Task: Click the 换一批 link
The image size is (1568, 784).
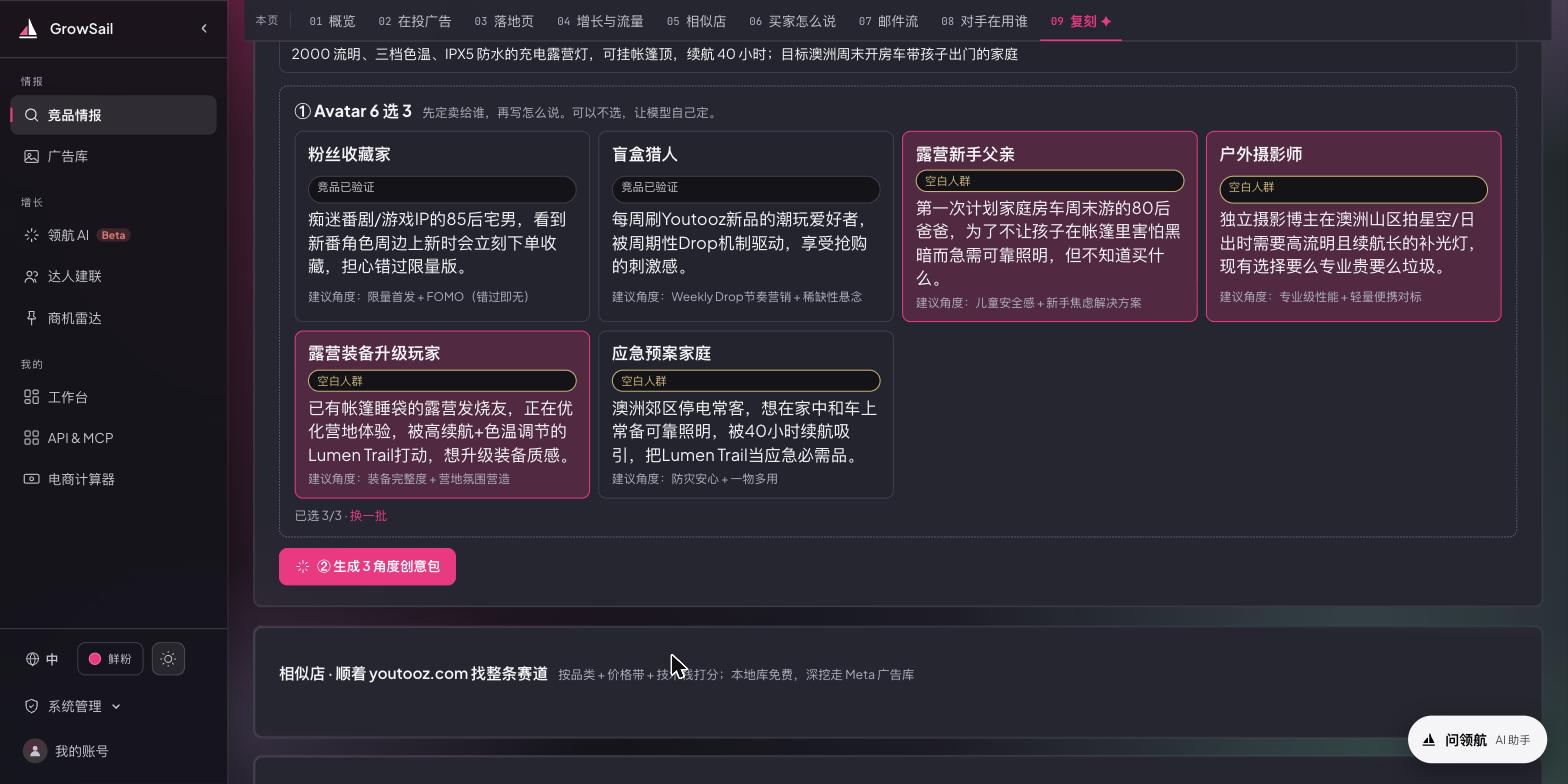Action: click(368, 516)
